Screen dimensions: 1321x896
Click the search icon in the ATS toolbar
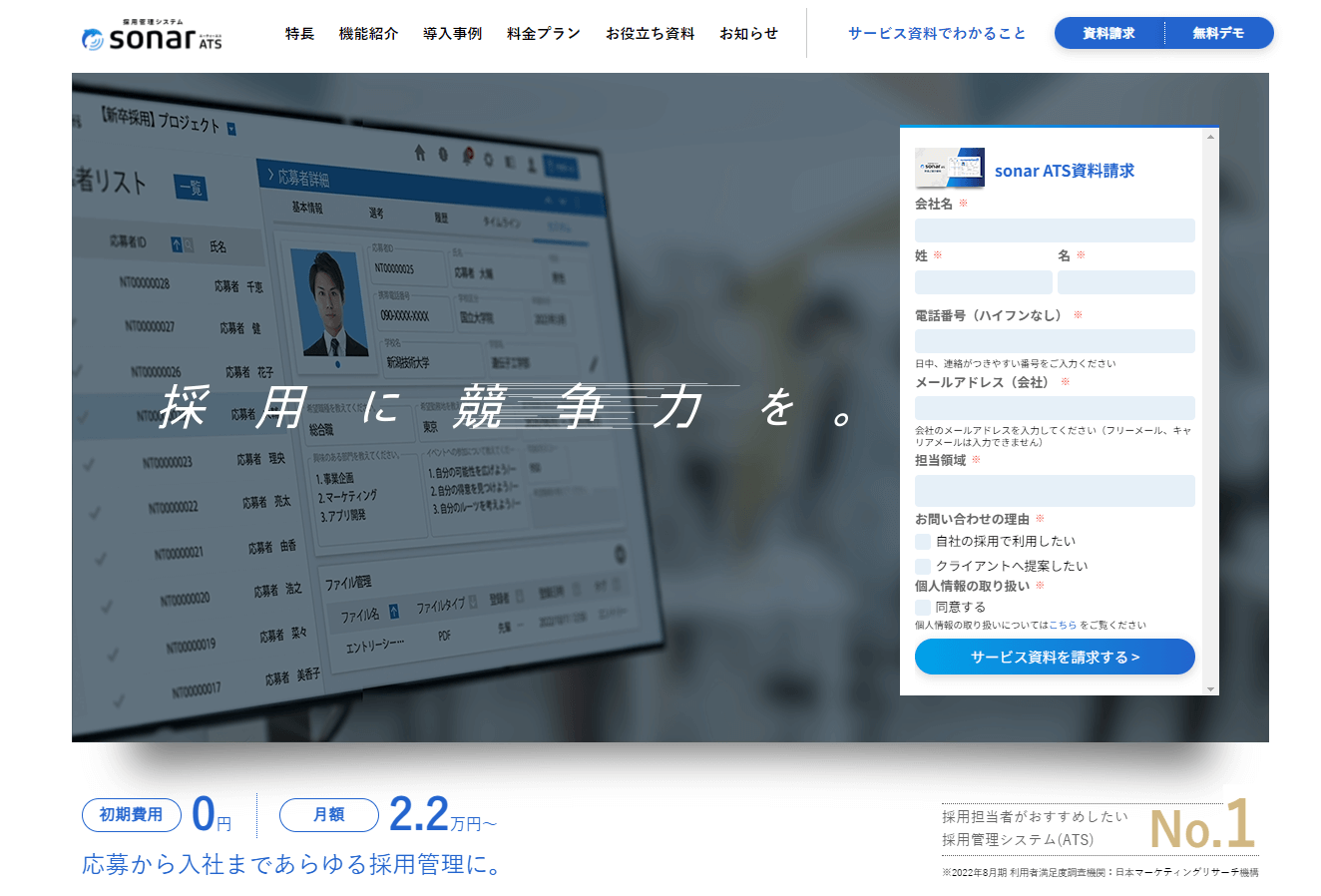pos(489,160)
